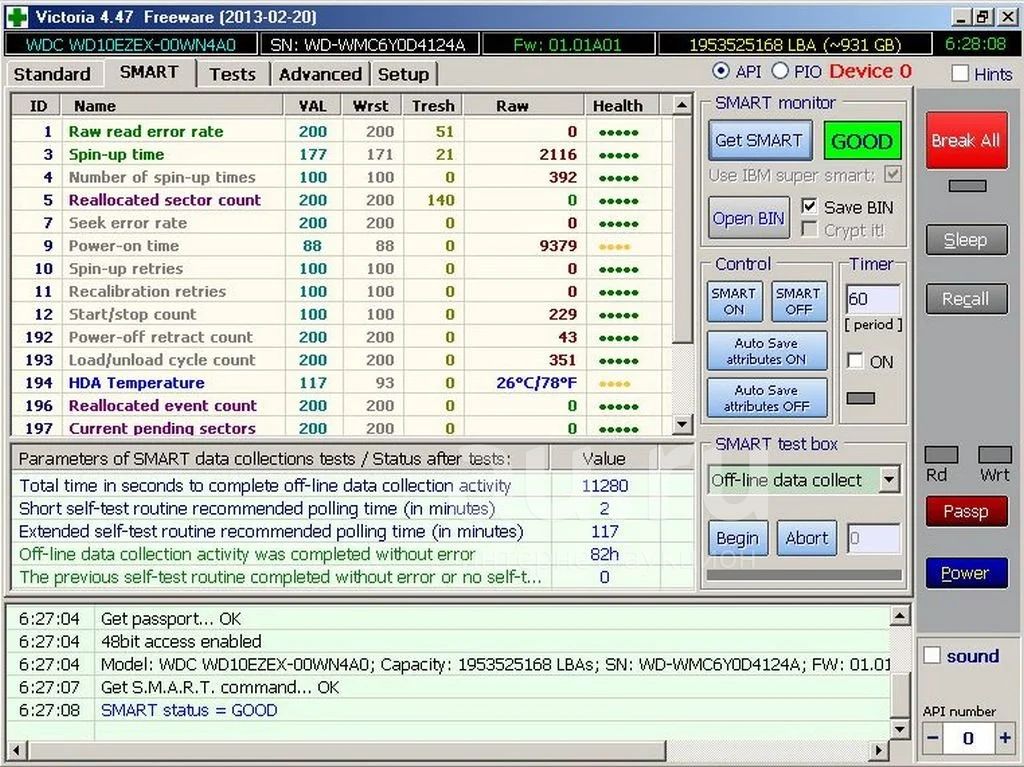Click the log horizontal scroll right arrow
The width and height of the screenshot is (1024, 767).
879,750
